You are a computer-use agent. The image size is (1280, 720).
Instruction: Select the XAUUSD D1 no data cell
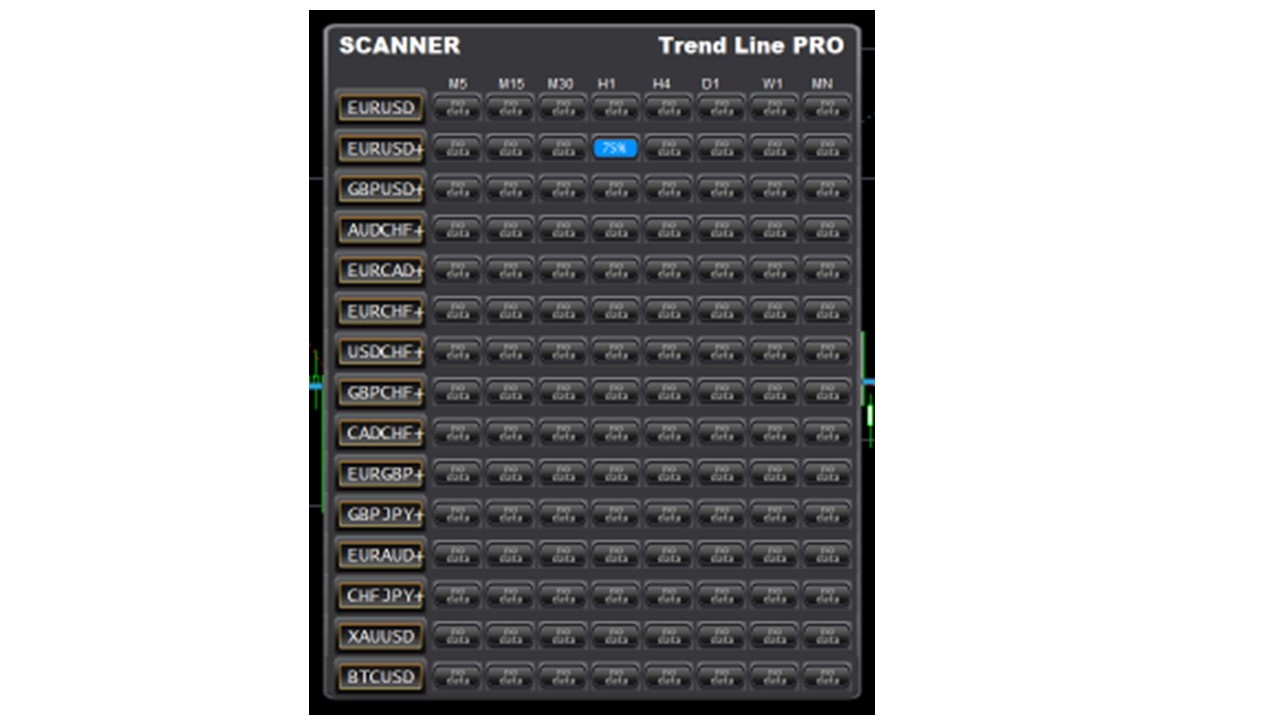pyautogui.click(x=721, y=636)
